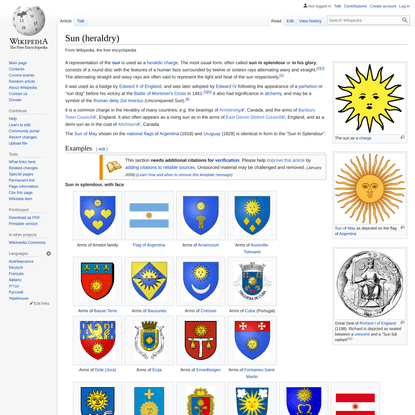Open the Arms of Auzeville-Tolosane shield image
Image resolution: width=415 pixels, height=415 pixels.
pyautogui.click(x=252, y=215)
